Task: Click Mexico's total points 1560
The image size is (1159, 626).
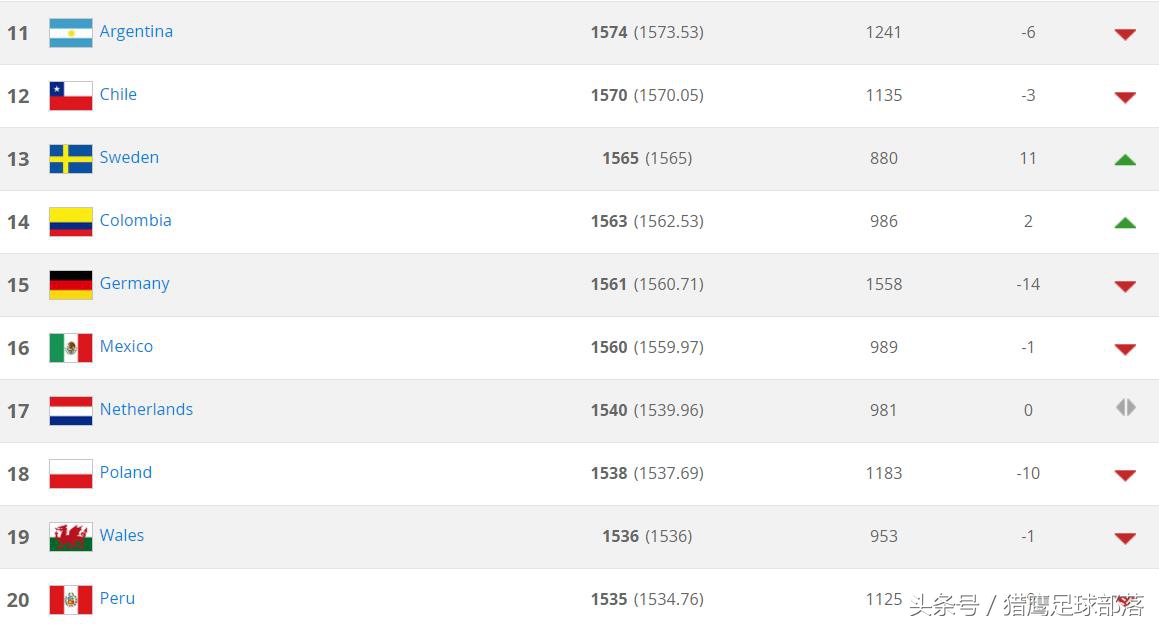Action: [609, 347]
